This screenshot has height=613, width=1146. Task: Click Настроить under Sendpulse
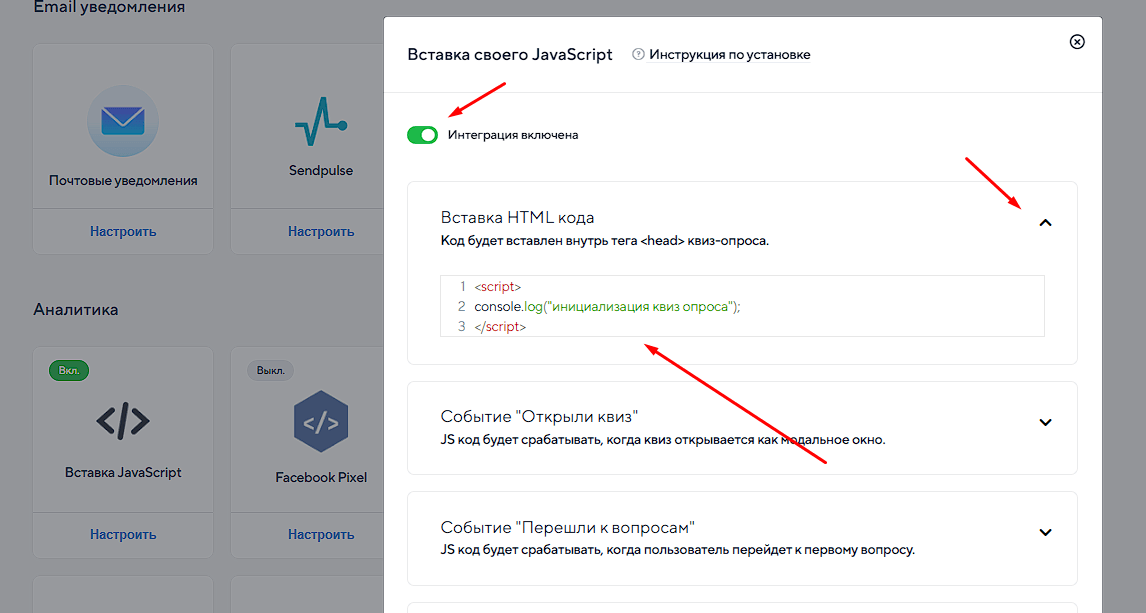pos(321,231)
